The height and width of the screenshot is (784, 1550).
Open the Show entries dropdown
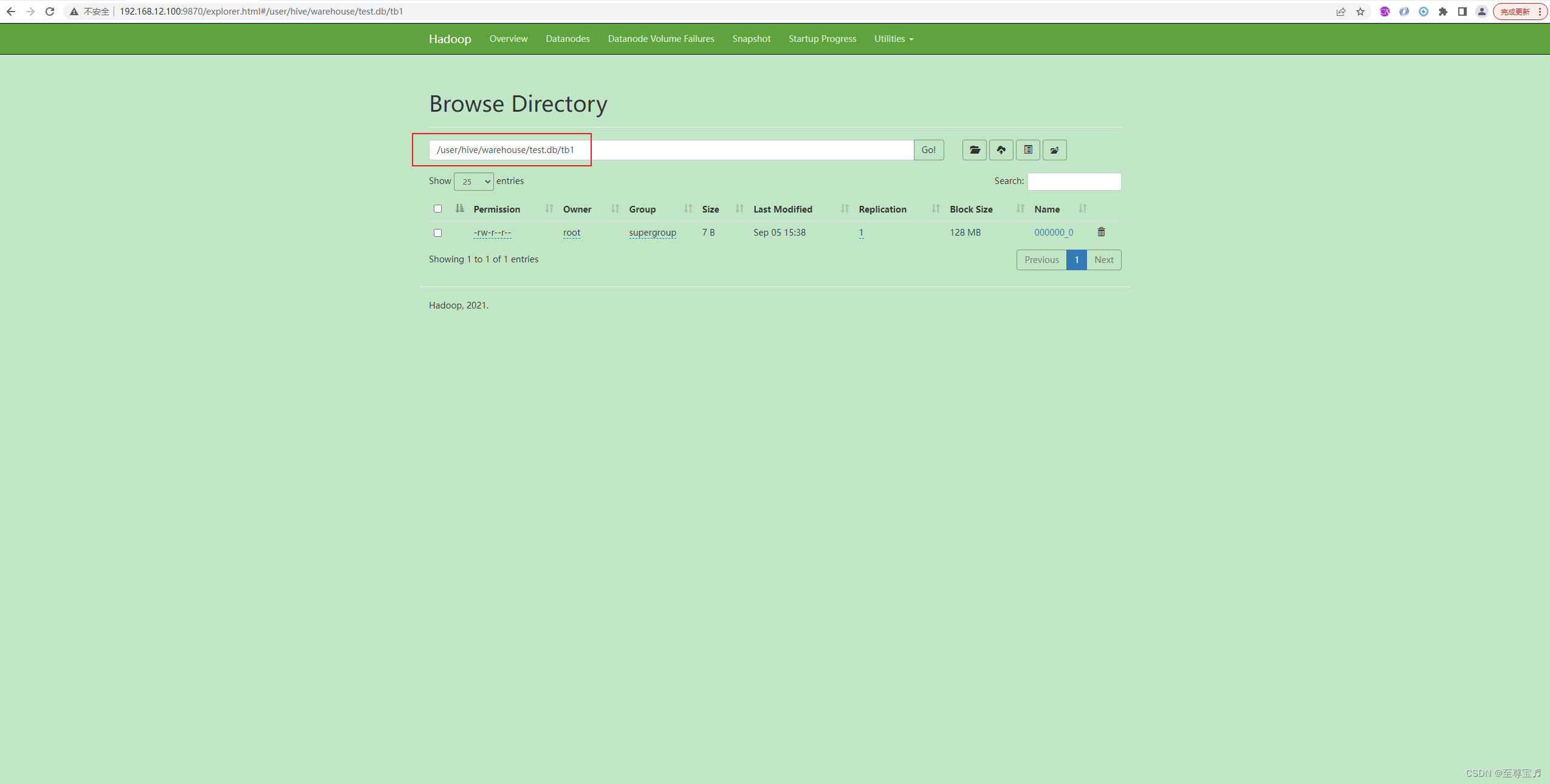point(473,182)
